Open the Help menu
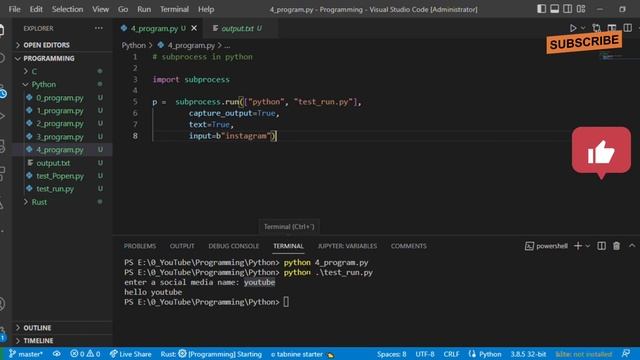Viewport: 640px width, 360px height. coord(206,9)
